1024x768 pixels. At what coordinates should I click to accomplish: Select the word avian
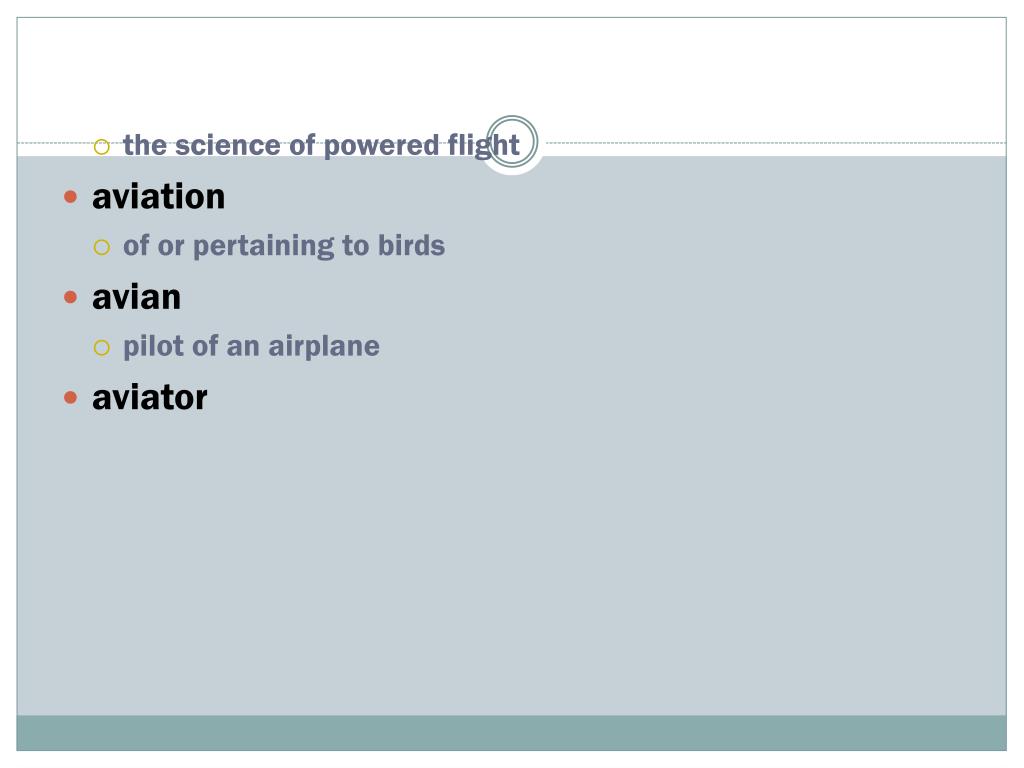pyautogui.click(x=136, y=297)
